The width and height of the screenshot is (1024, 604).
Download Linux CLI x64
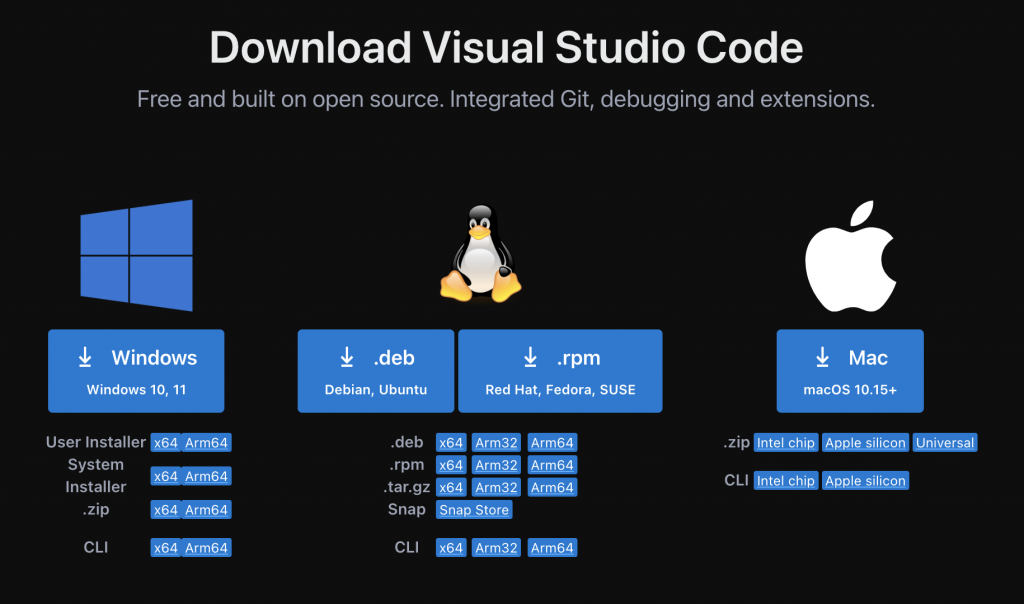451,548
